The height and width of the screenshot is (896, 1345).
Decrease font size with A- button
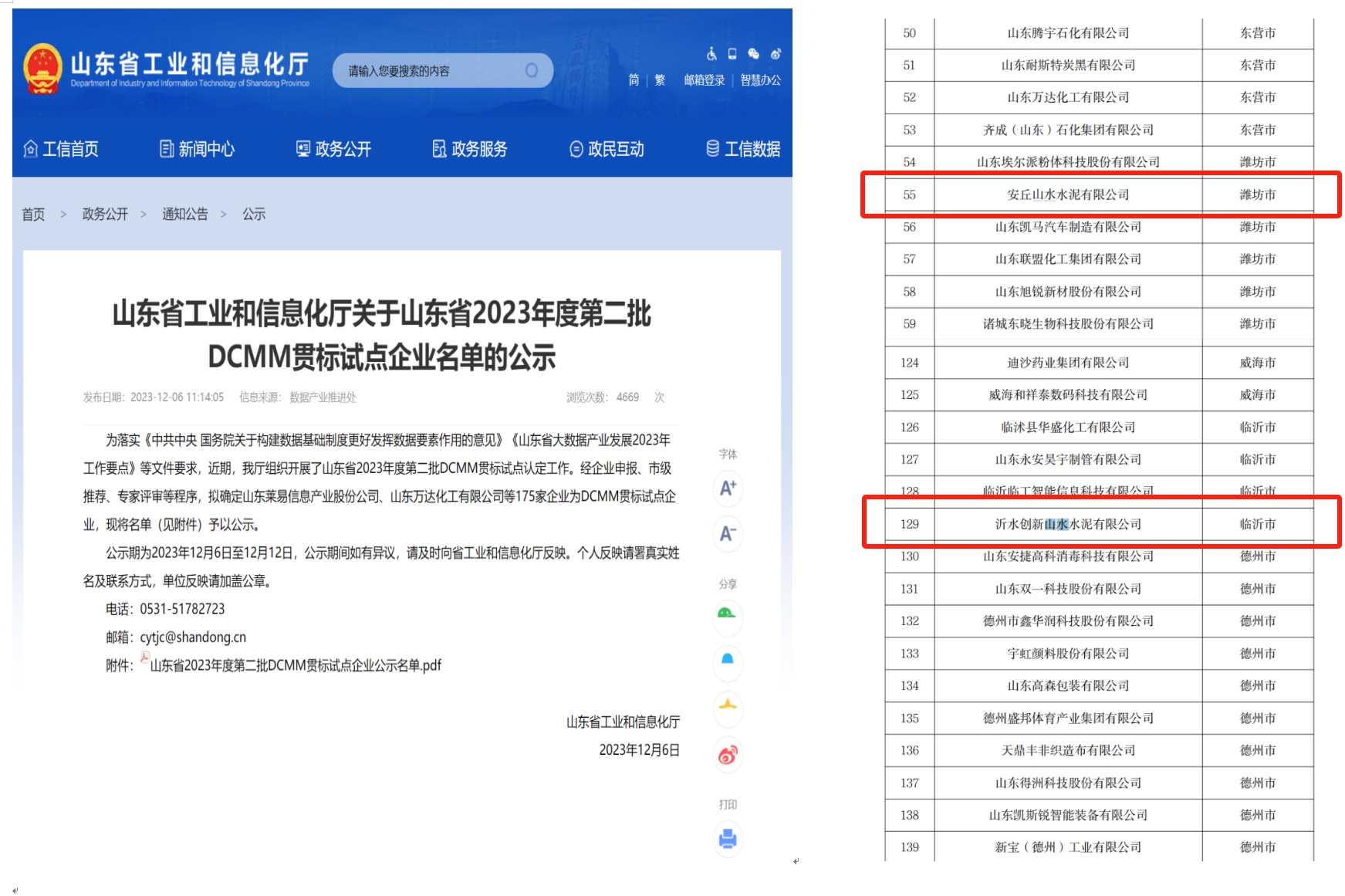click(x=728, y=534)
